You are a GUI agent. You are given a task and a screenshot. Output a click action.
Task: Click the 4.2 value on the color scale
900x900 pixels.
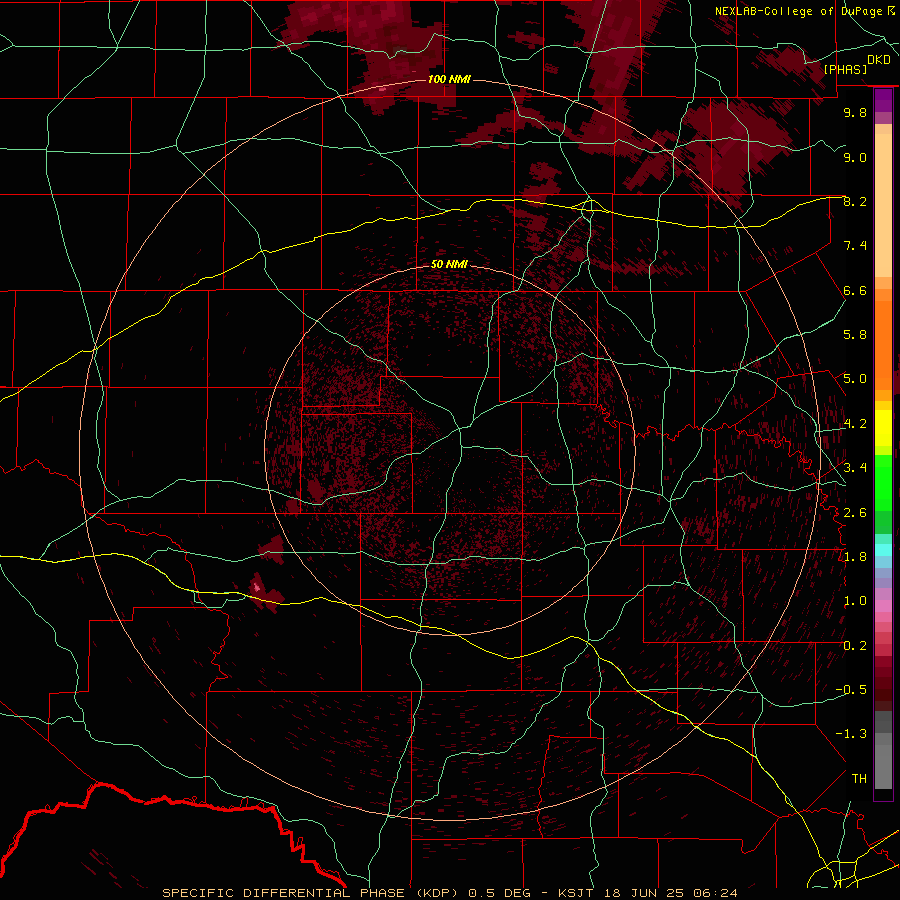[855, 424]
